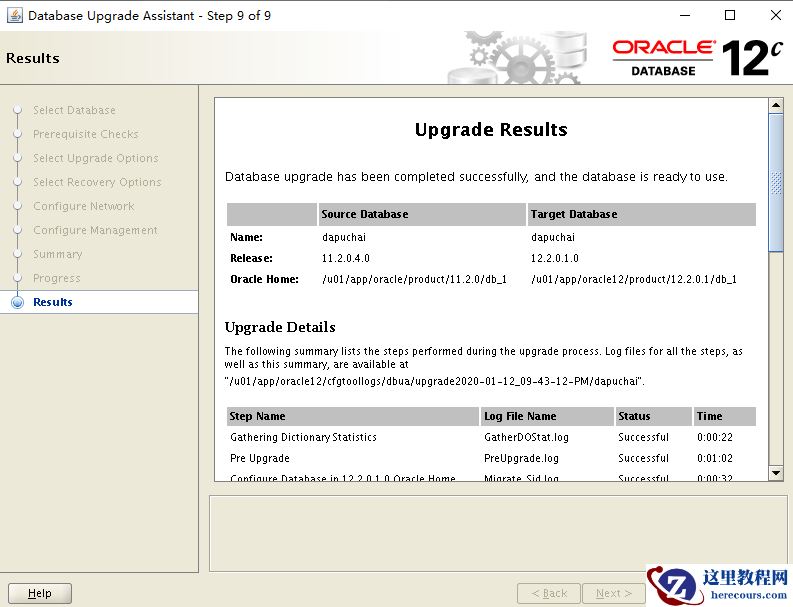Click the dbua log directory path text
Viewport: 793px width, 607px height.
click(434, 381)
